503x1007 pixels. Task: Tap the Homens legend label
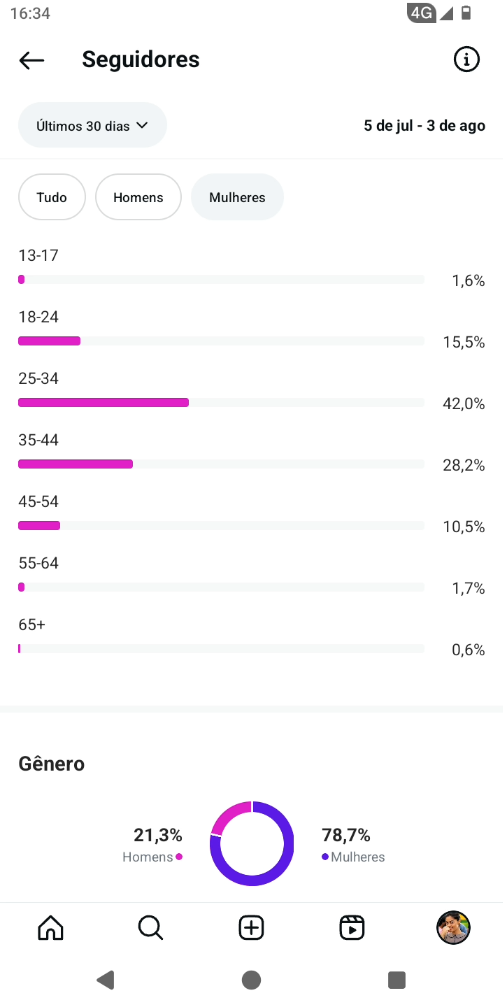click(x=147, y=857)
